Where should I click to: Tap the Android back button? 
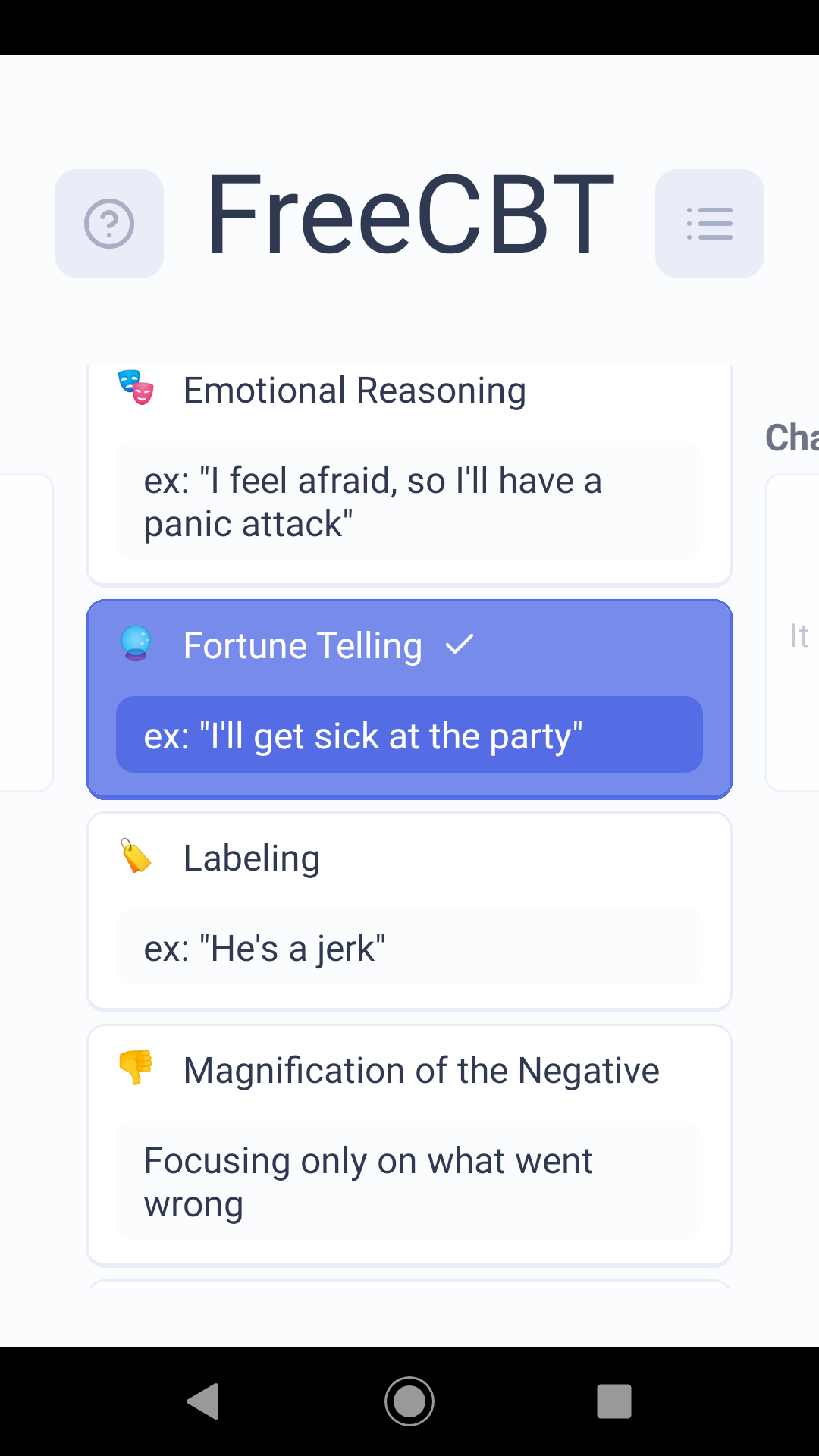203,1401
